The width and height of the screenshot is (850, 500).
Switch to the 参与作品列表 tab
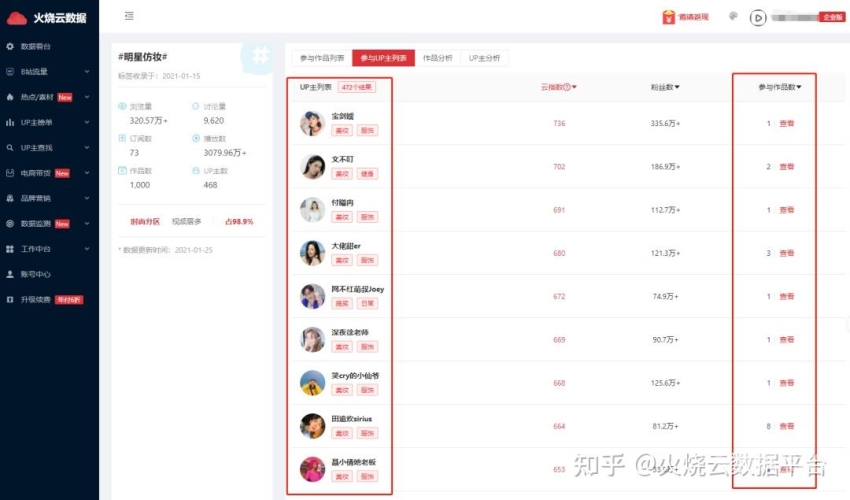click(x=322, y=58)
